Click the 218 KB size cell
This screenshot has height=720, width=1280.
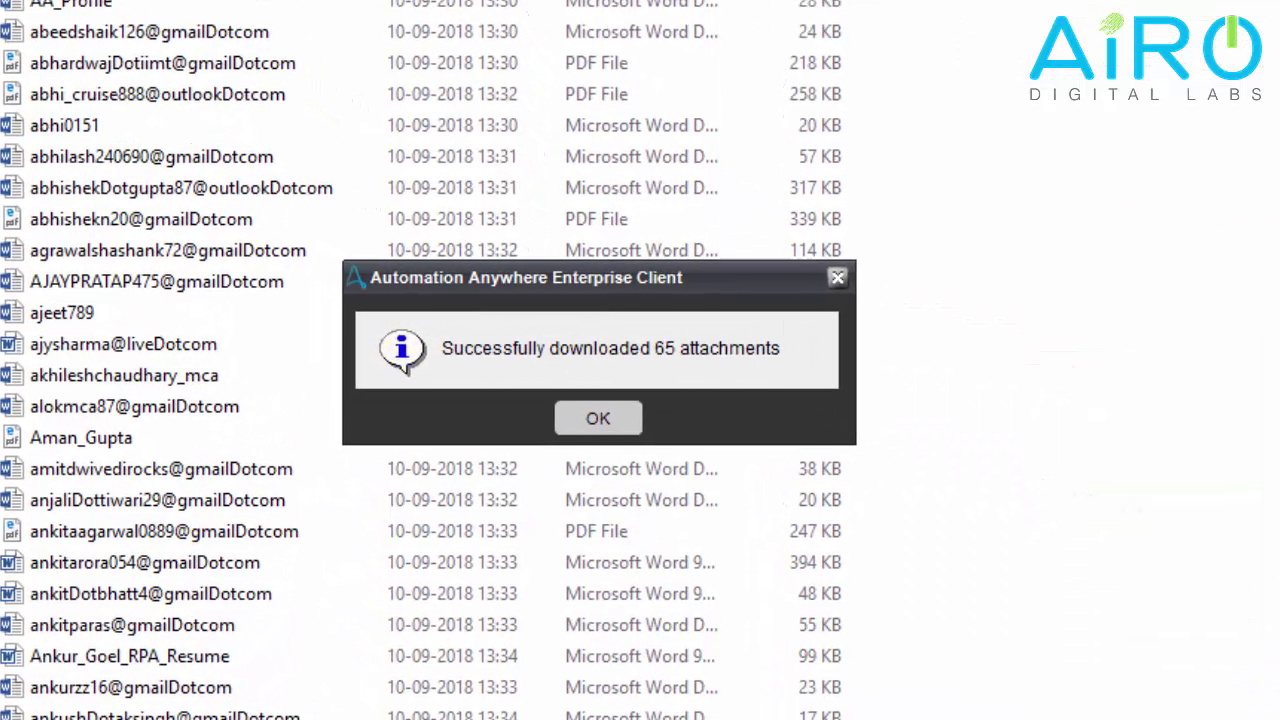pos(815,63)
